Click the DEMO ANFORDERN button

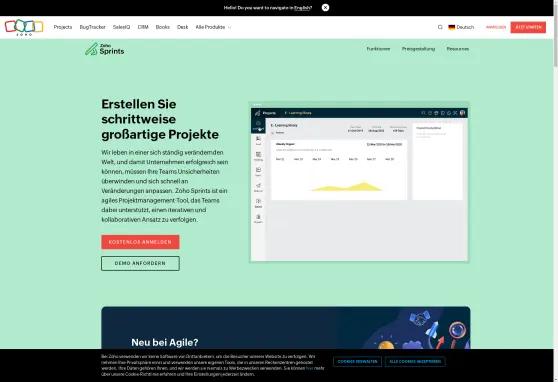tap(140, 263)
